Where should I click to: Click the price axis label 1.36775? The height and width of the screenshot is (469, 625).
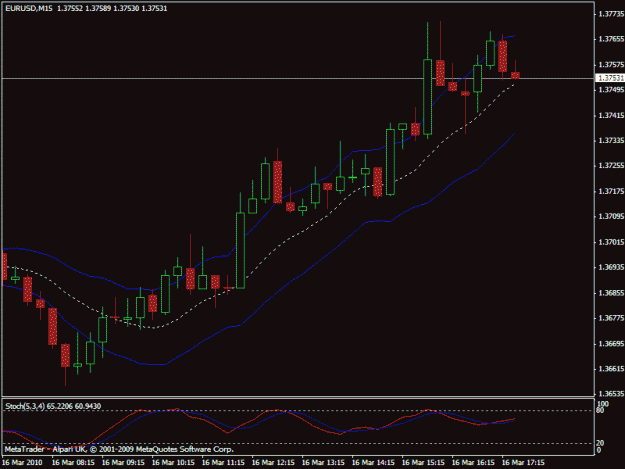(611, 318)
